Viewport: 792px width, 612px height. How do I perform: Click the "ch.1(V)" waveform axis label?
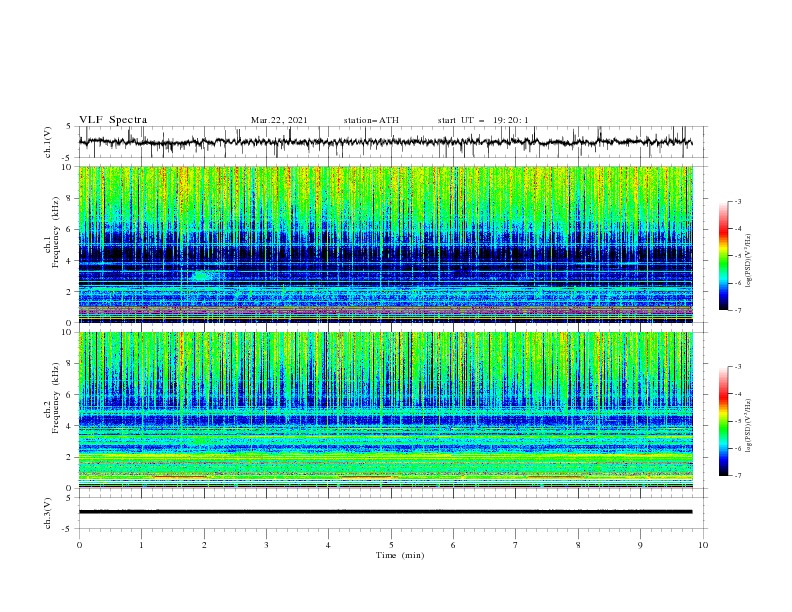pos(48,142)
